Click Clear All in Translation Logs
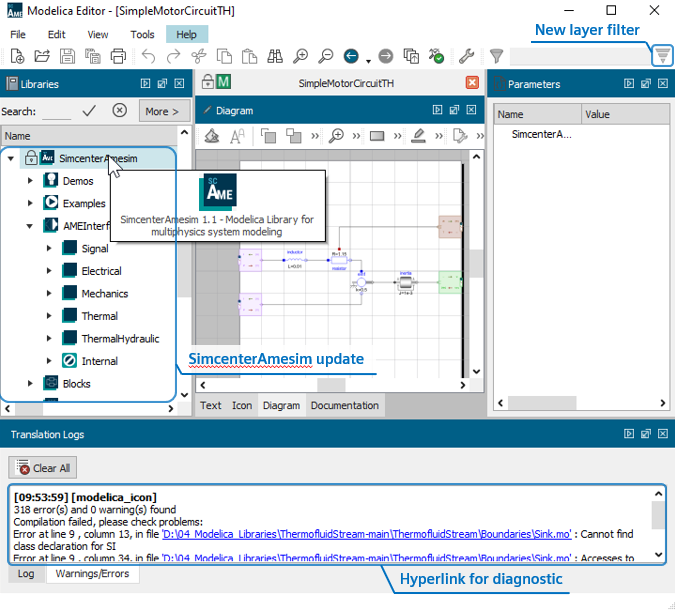677x612 pixels. pyautogui.click(x=43, y=468)
